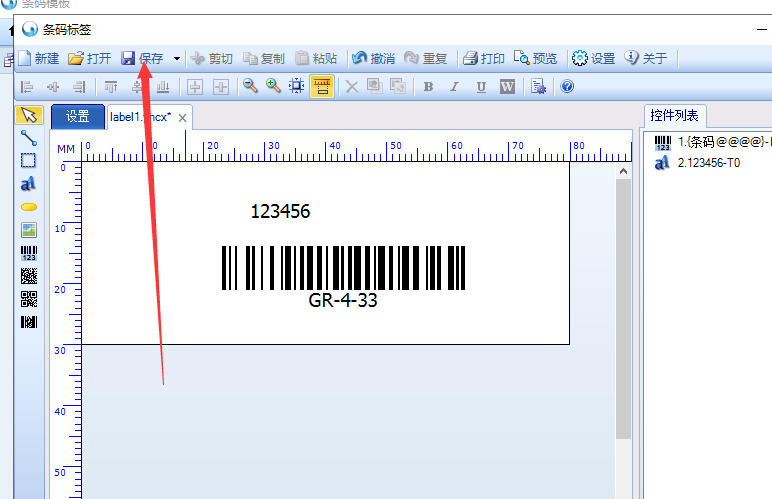Open the dropdown arrow next to 保存
The image size is (772, 499).
(x=177, y=59)
